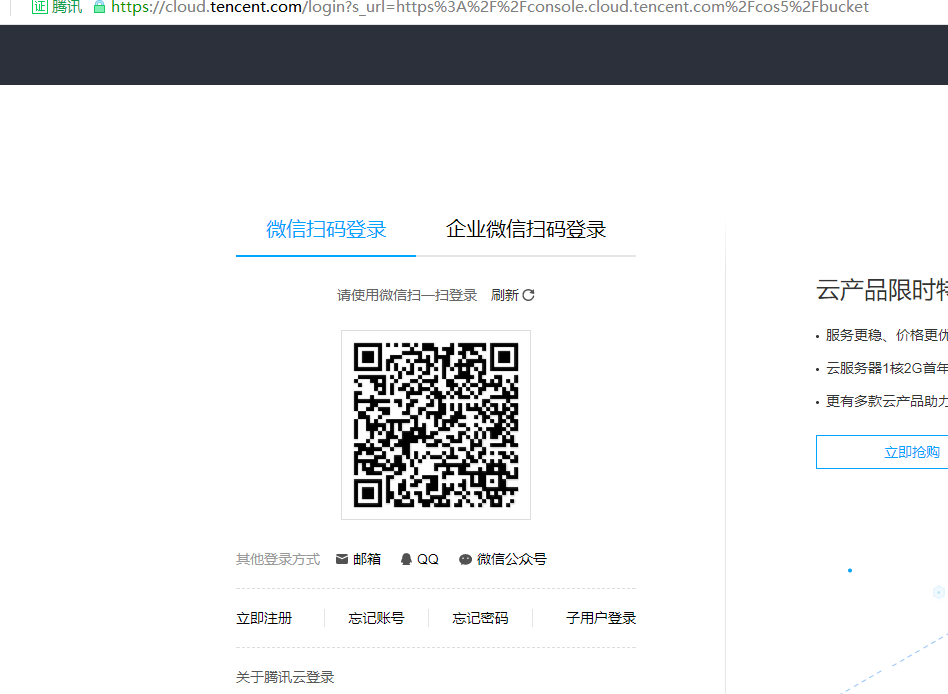Click the refresh circular arrow icon
Screen dimensions: 948x694
point(528,295)
